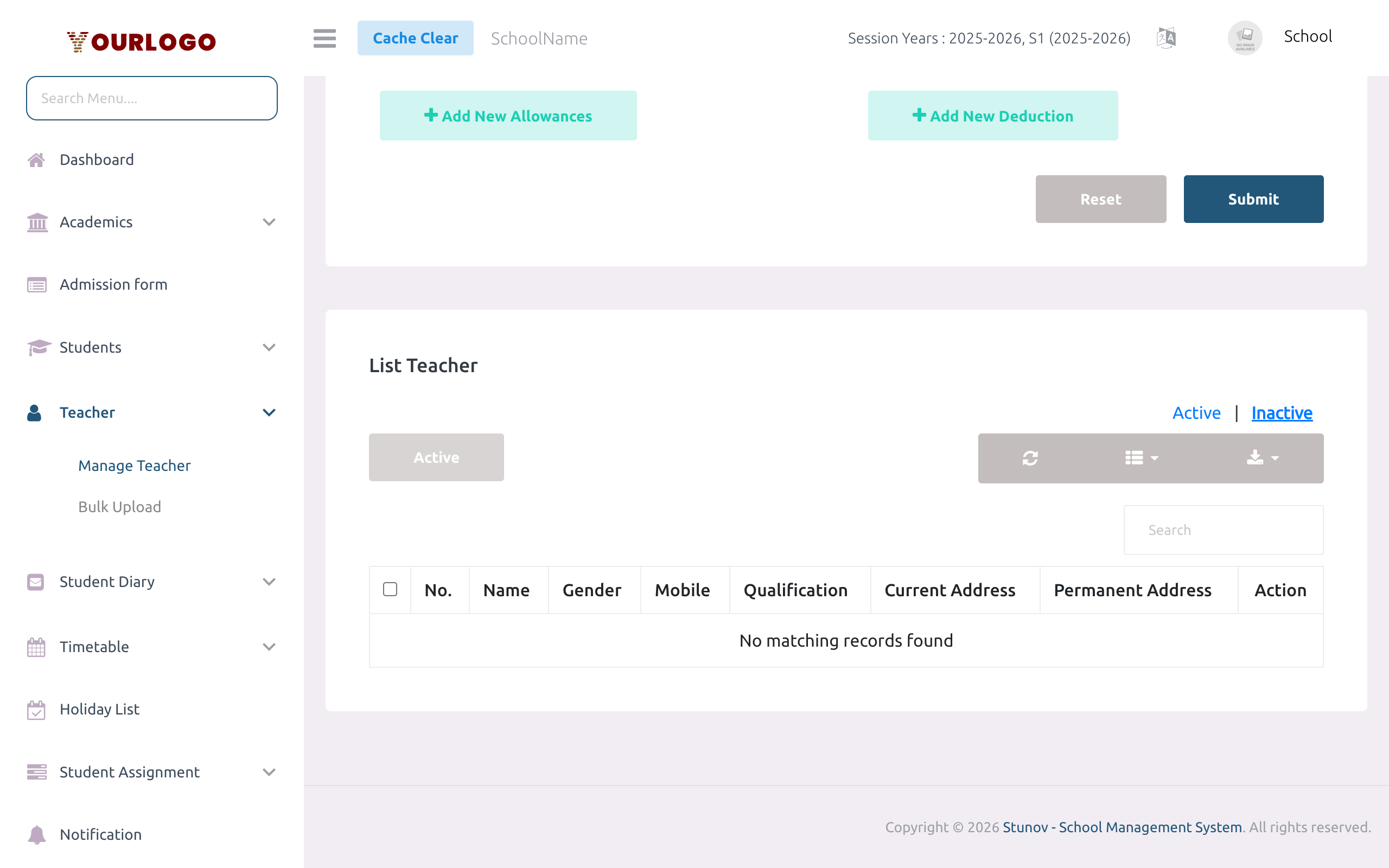Select the Notification bell icon
The height and width of the screenshot is (868, 1389).
coord(36,834)
